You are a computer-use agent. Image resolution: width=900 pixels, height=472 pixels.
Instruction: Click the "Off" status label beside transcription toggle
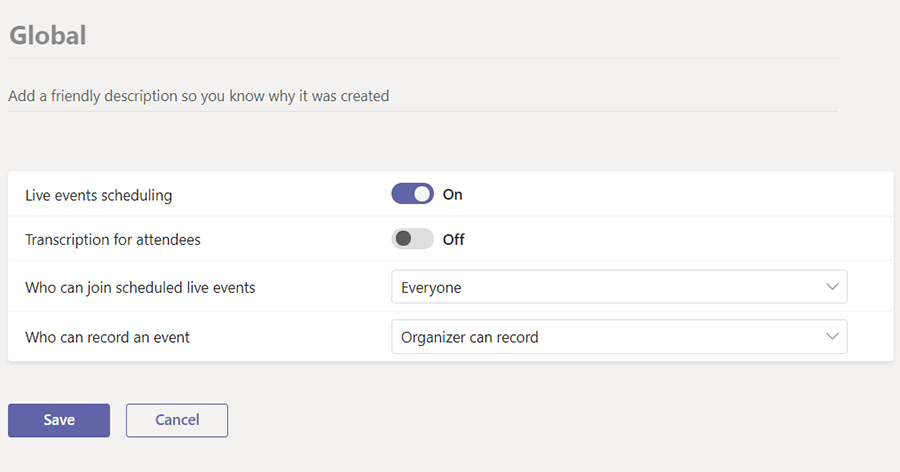point(453,239)
